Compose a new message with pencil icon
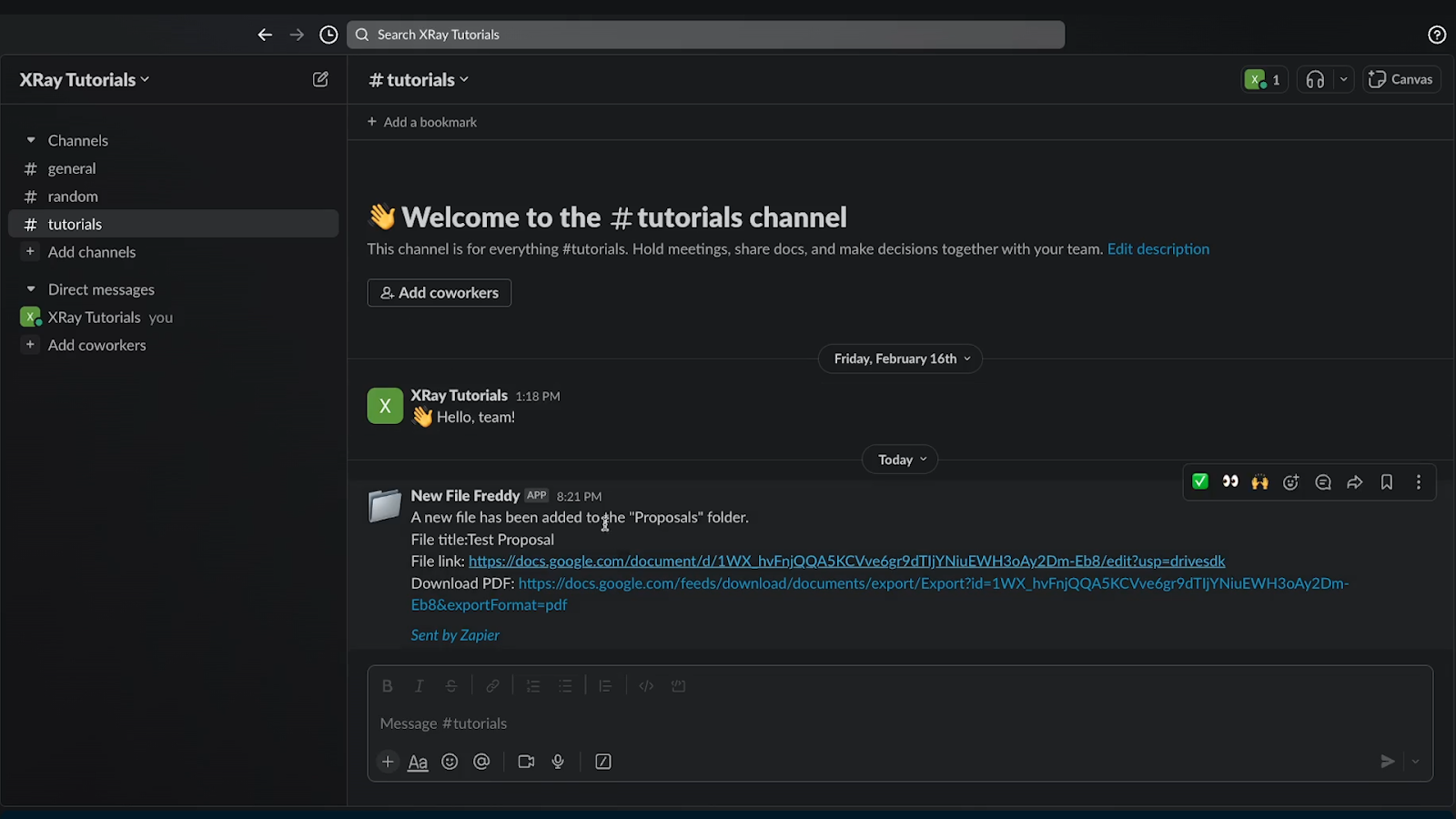The height and width of the screenshot is (819, 1456). click(320, 79)
